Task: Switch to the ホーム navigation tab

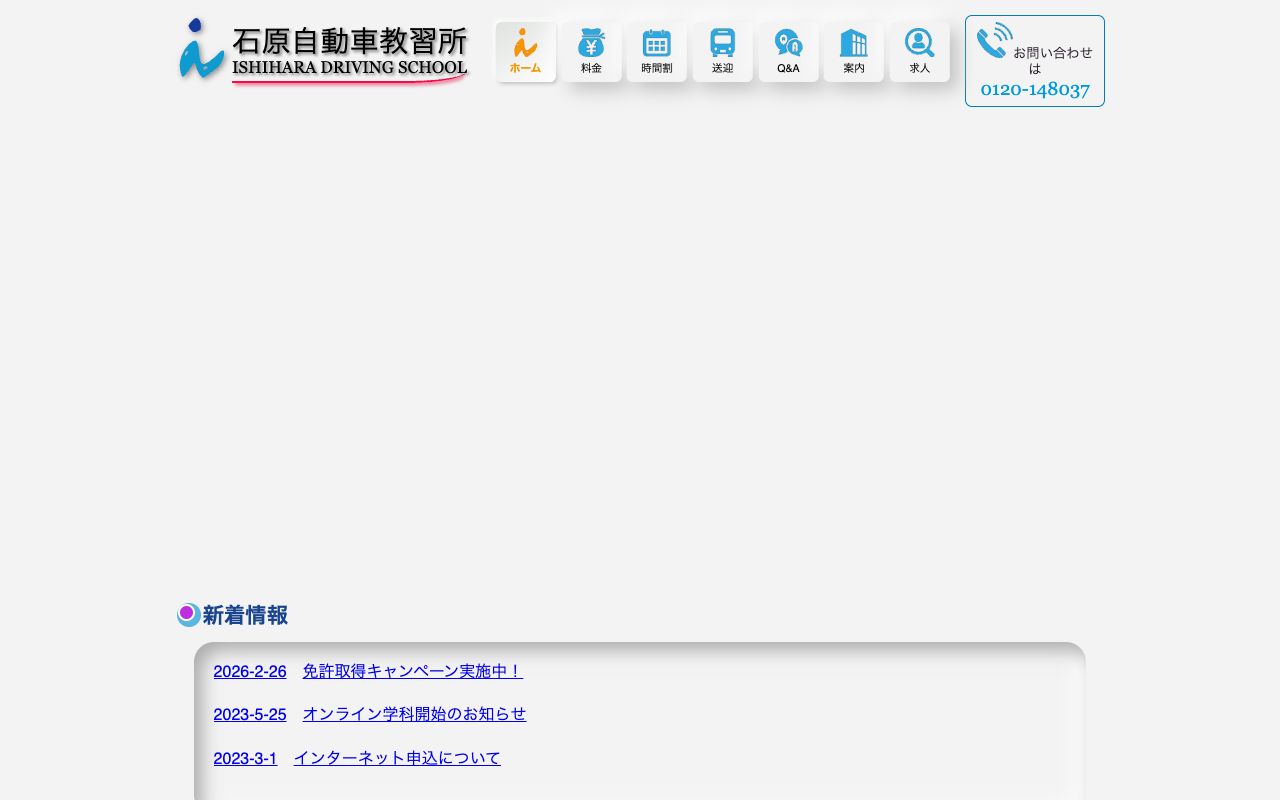Action: [525, 52]
